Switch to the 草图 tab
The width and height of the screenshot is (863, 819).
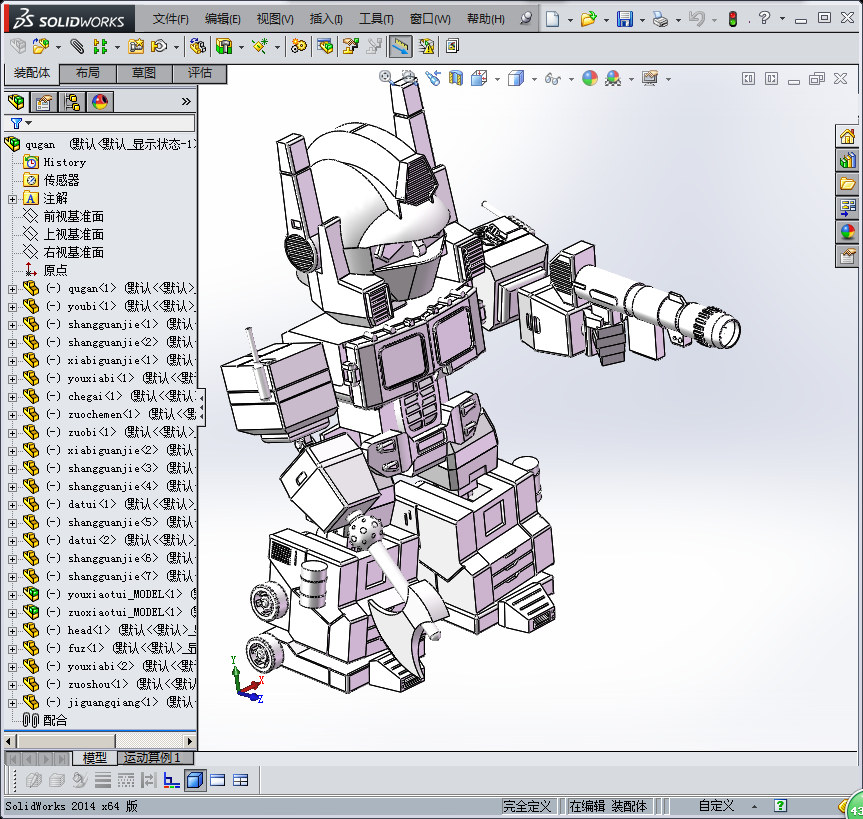click(144, 73)
